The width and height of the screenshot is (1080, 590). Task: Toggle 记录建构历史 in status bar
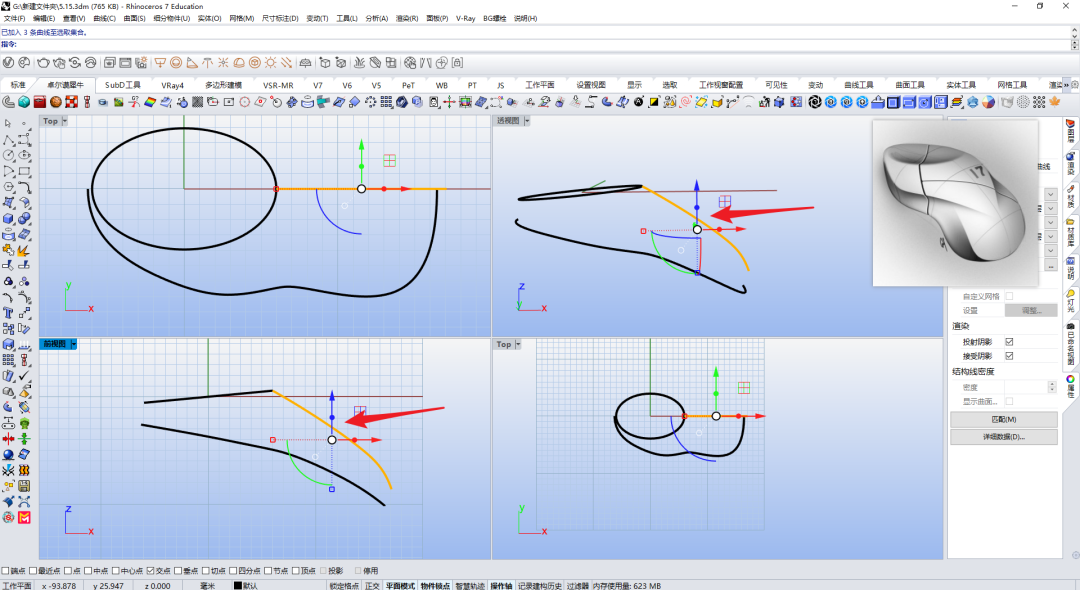(540, 585)
